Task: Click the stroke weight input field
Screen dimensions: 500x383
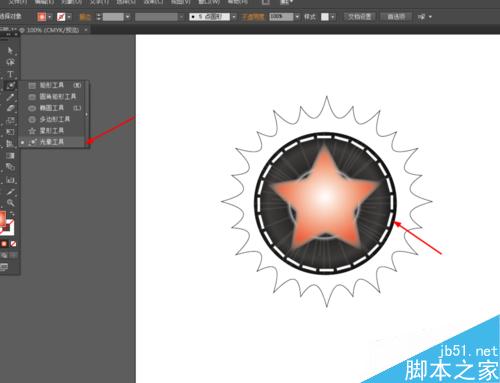Action: click(113, 17)
